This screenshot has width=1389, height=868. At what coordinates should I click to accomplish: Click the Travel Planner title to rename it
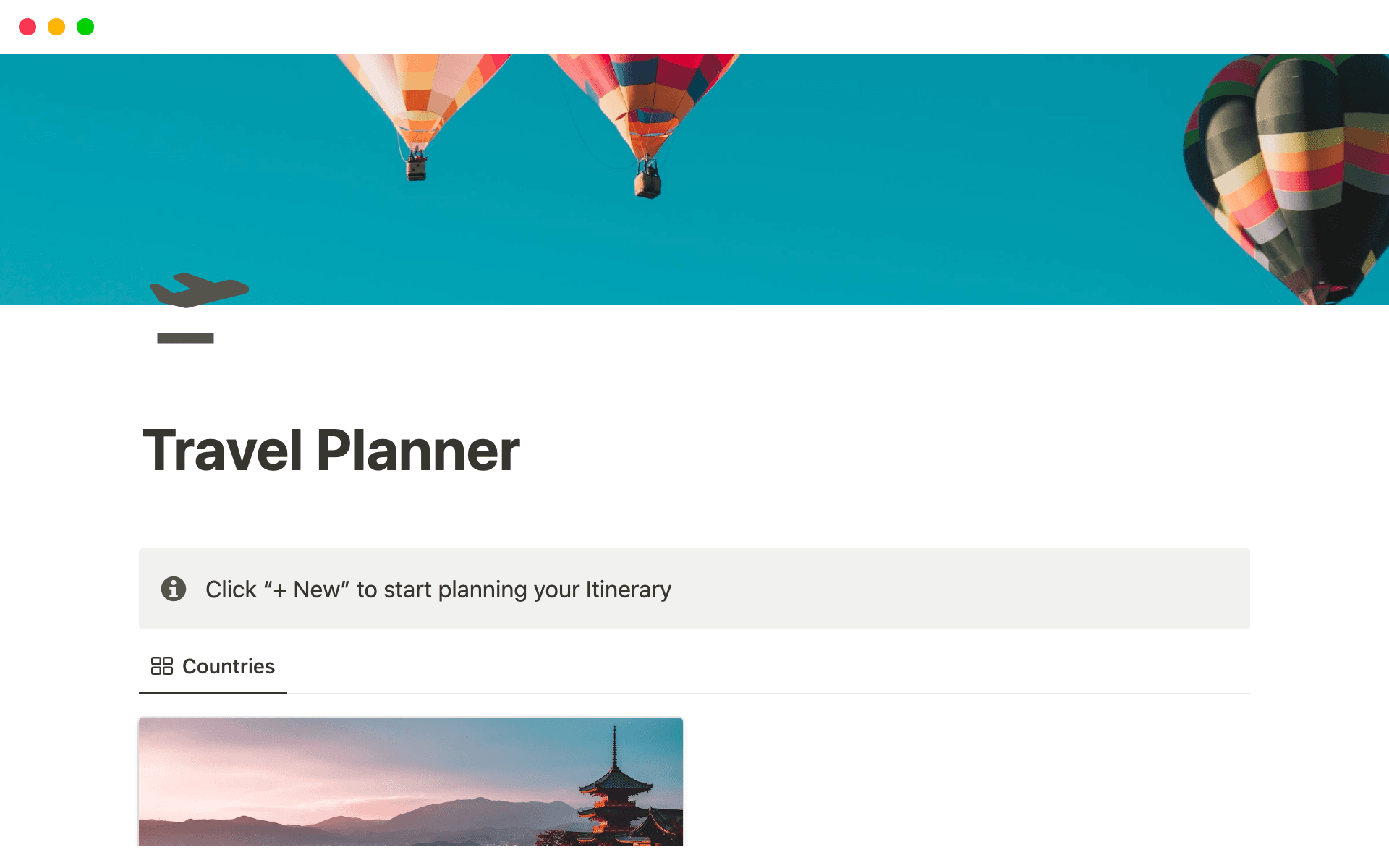pyautogui.click(x=332, y=450)
